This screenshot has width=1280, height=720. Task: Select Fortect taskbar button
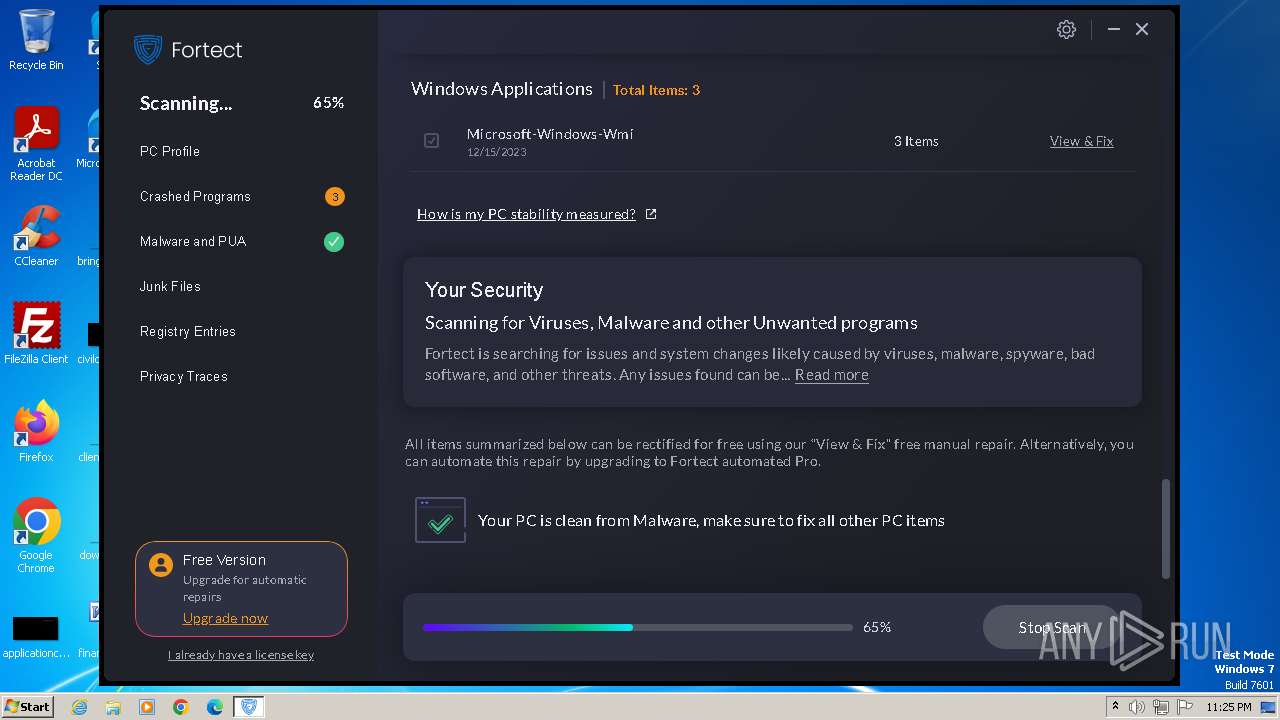249,707
